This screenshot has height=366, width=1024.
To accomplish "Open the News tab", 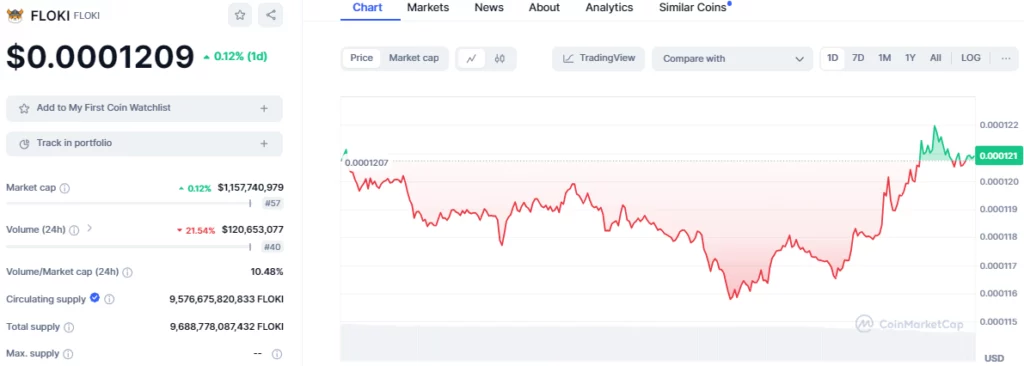I will point(489,8).
